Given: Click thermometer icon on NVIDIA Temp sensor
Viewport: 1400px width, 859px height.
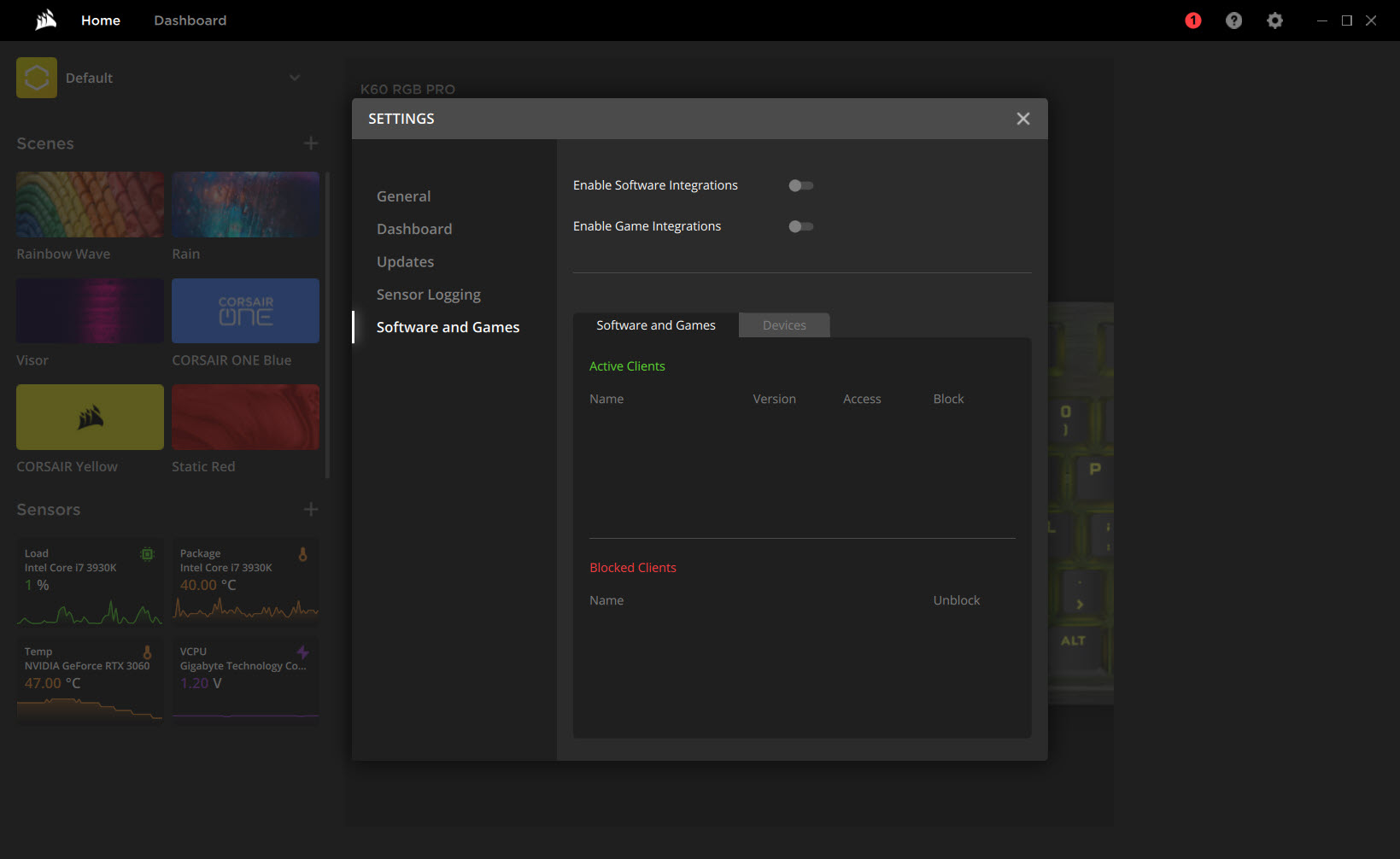Looking at the screenshot, I should pyautogui.click(x=147, y=652).
